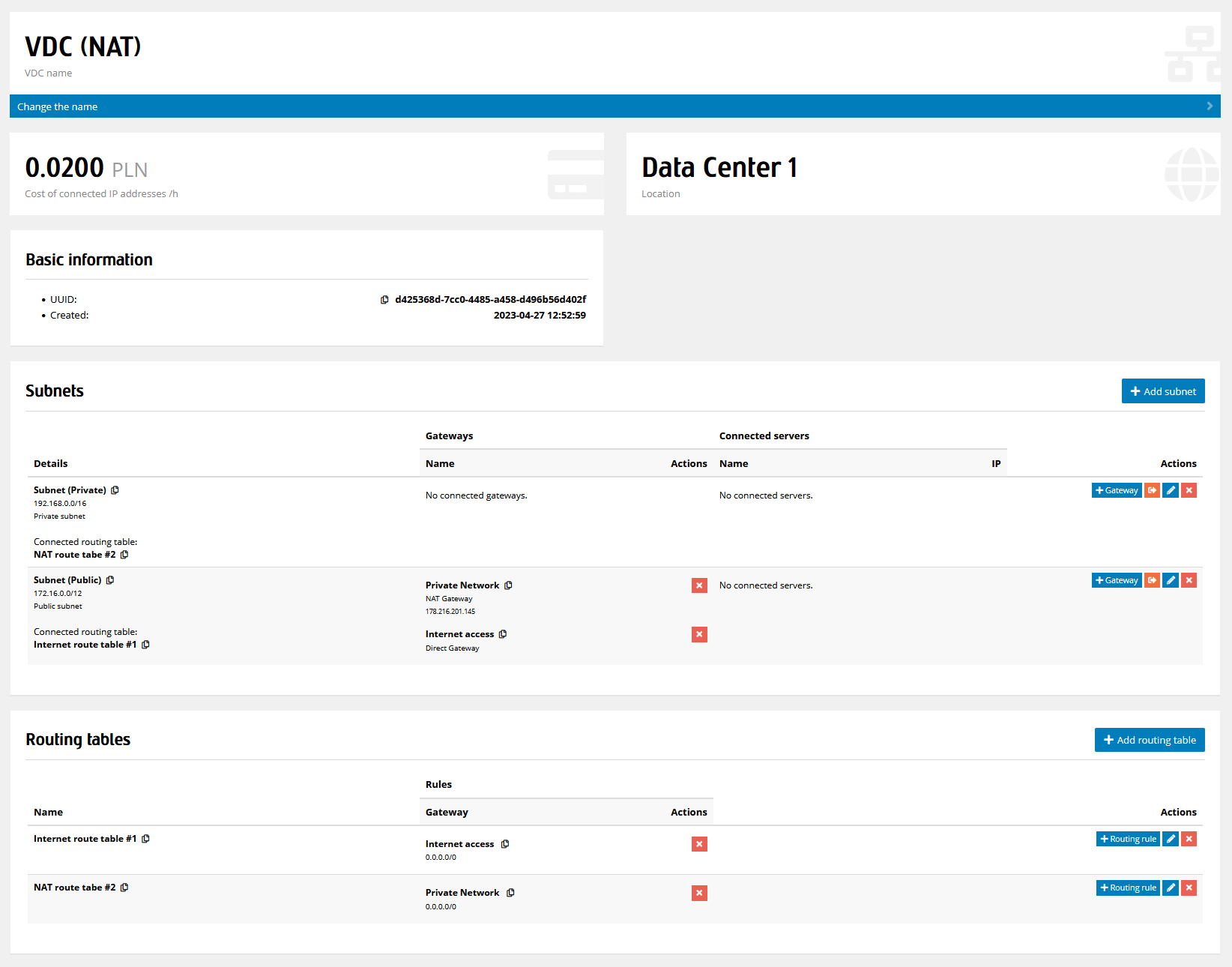Screen dimensions: 1232x967
Task: Open Internet route table #1 link under Subnet (Public)
Action: click(85, 645)
